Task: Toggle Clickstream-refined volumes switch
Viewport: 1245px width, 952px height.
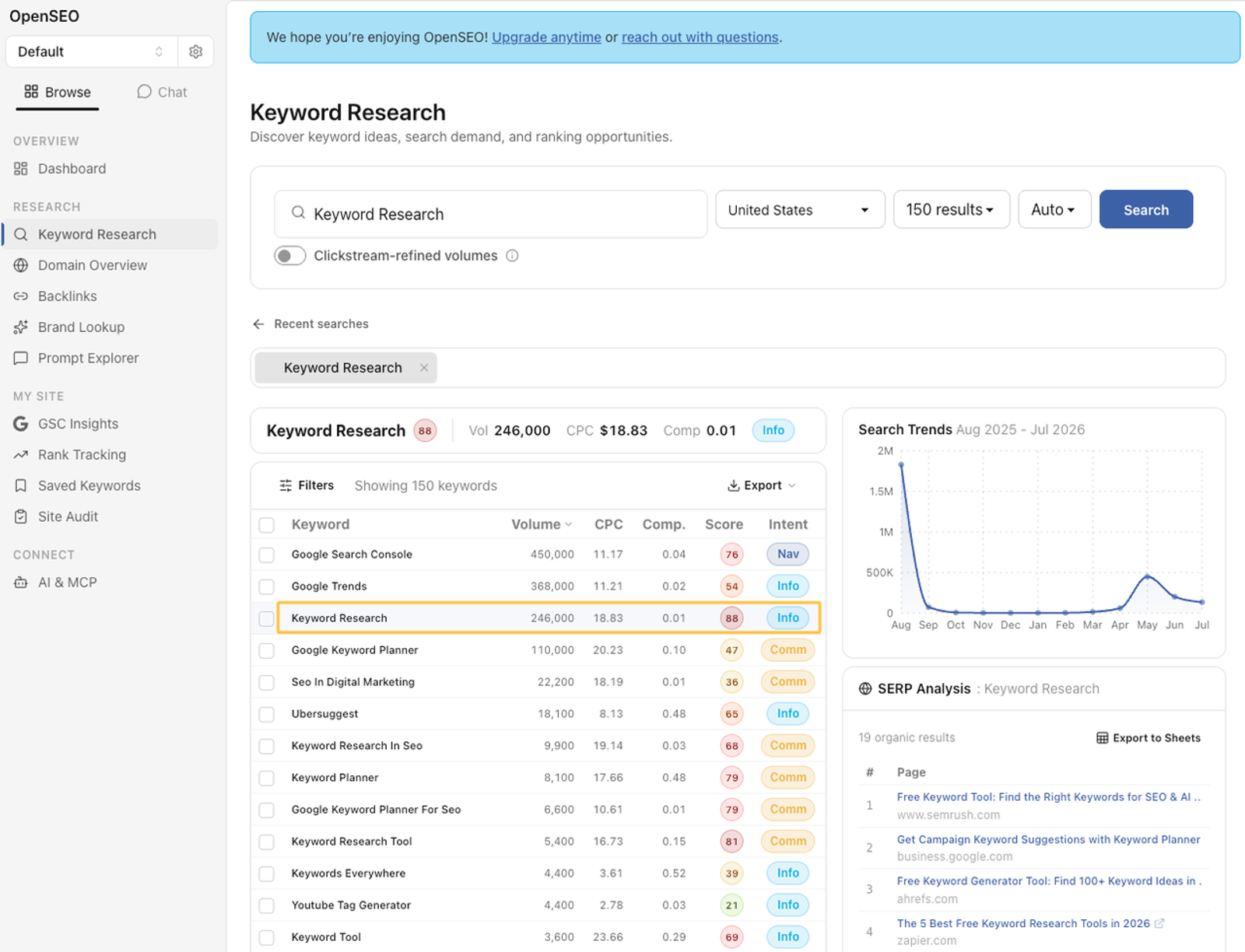Action: coord(289,256)
